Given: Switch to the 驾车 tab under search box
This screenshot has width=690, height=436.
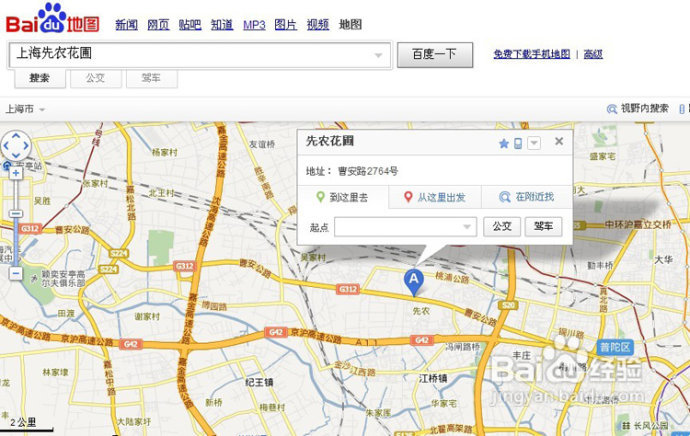Looking at the screenshot, I should click(151, 78).
